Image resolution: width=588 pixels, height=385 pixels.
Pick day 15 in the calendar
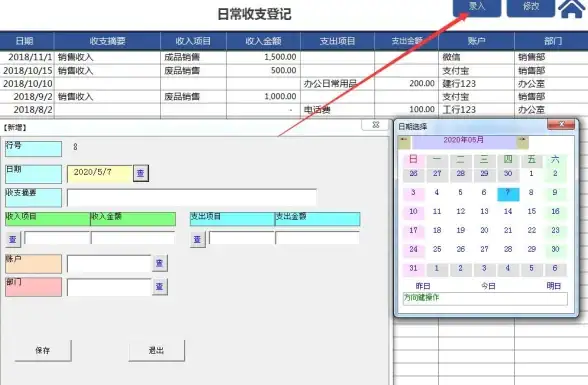[532, 212]
